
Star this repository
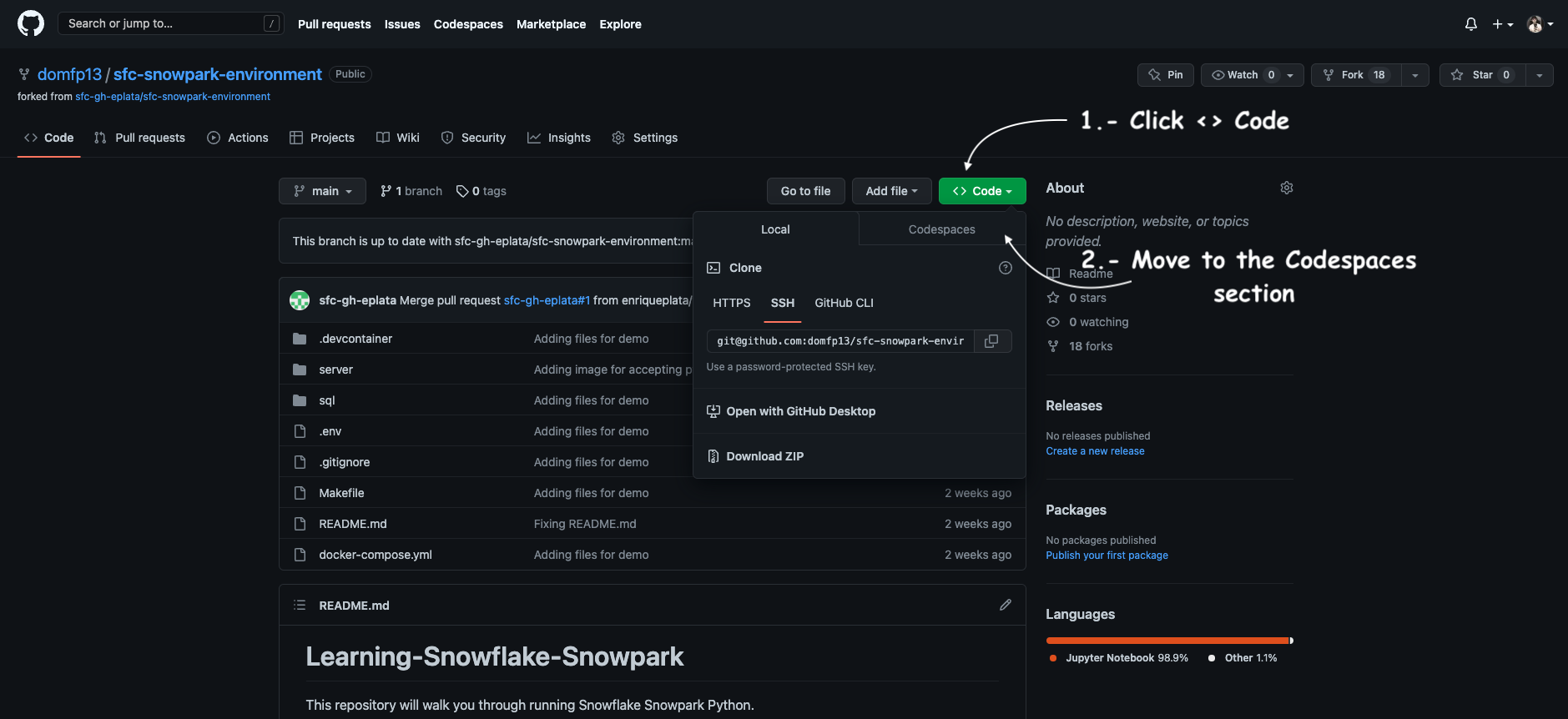1482,75
